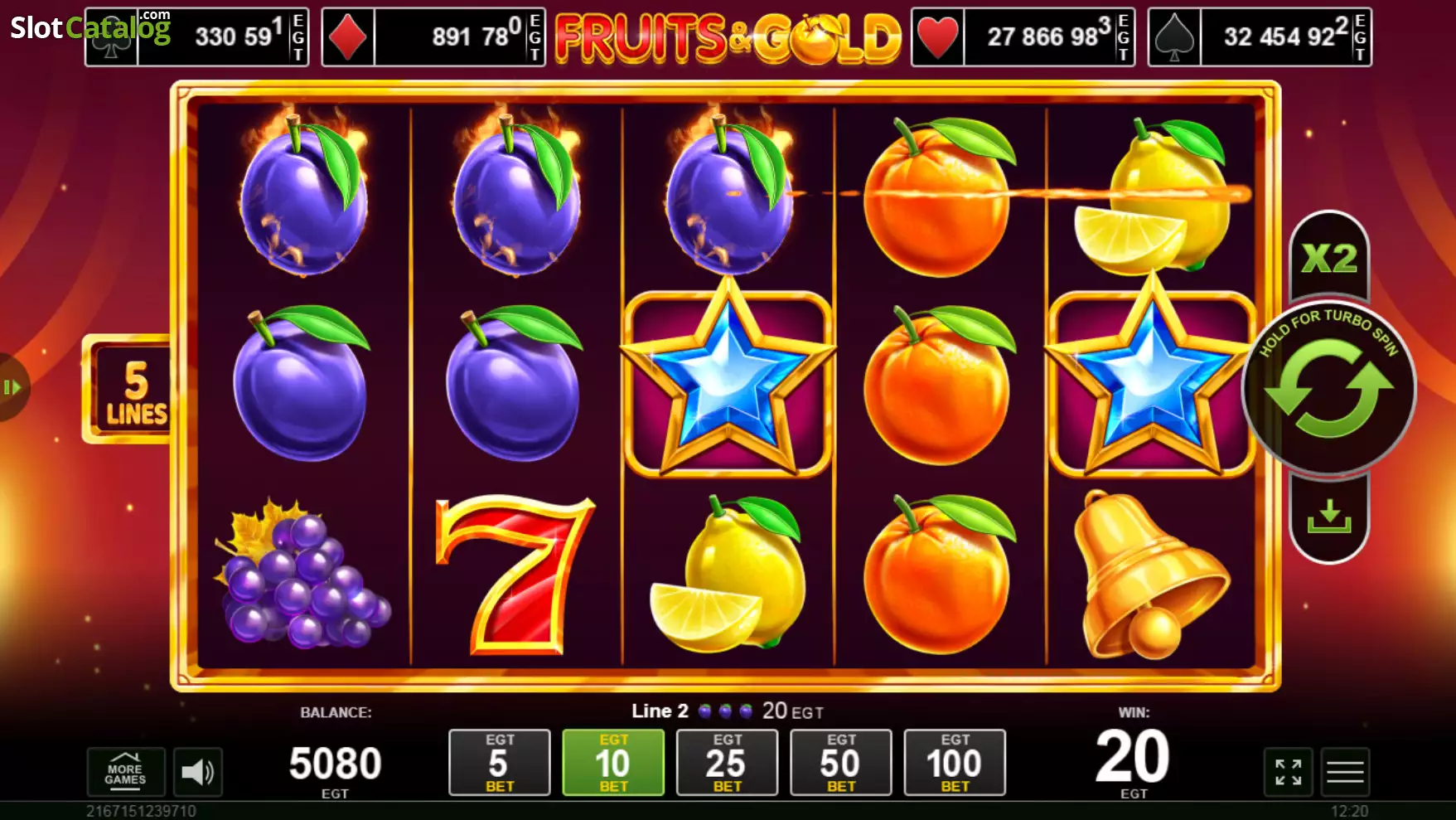
Task: Choose the 50 EGT bet
Action: (x=841, y=762)
